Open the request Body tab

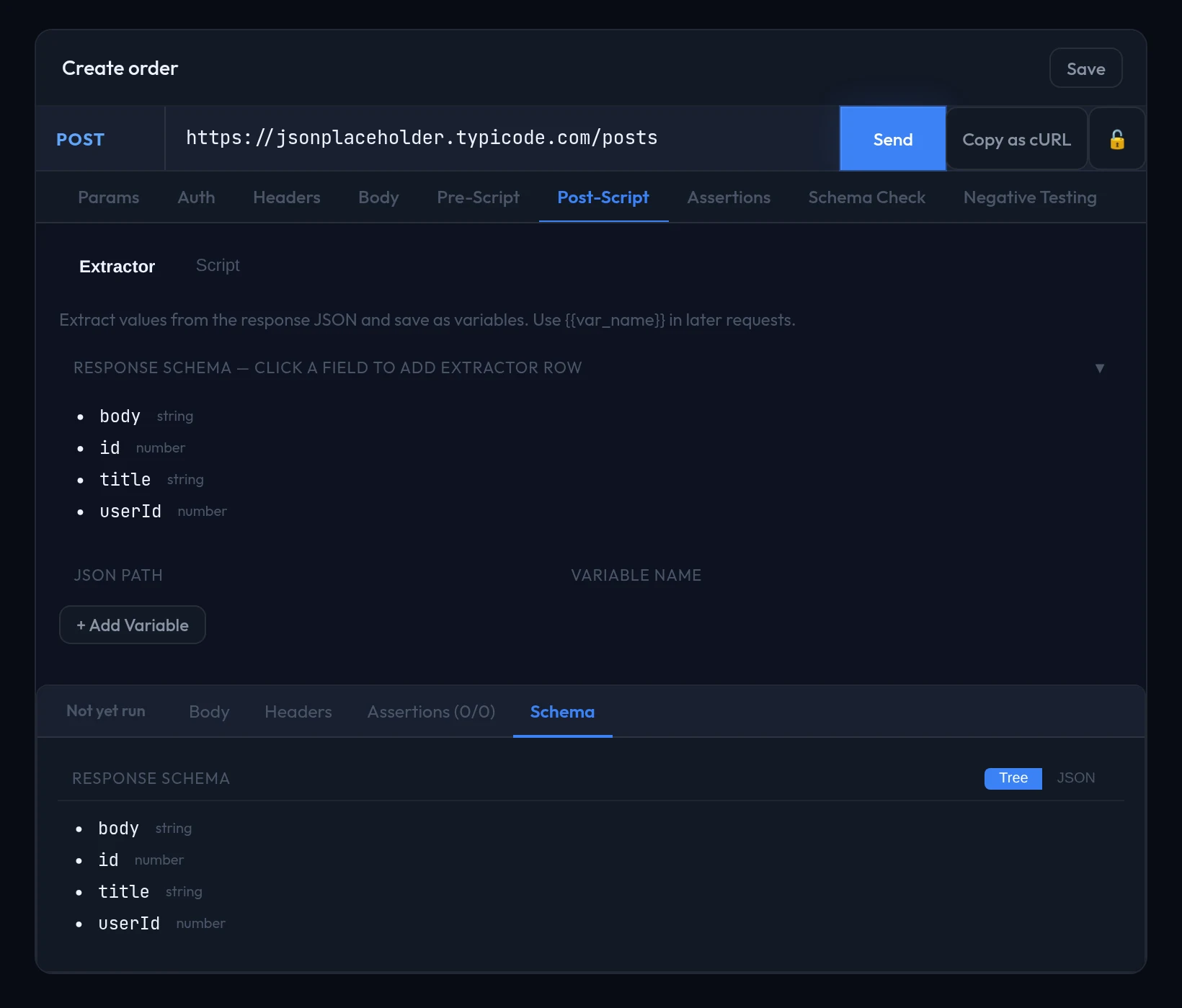tap(378, 197)
